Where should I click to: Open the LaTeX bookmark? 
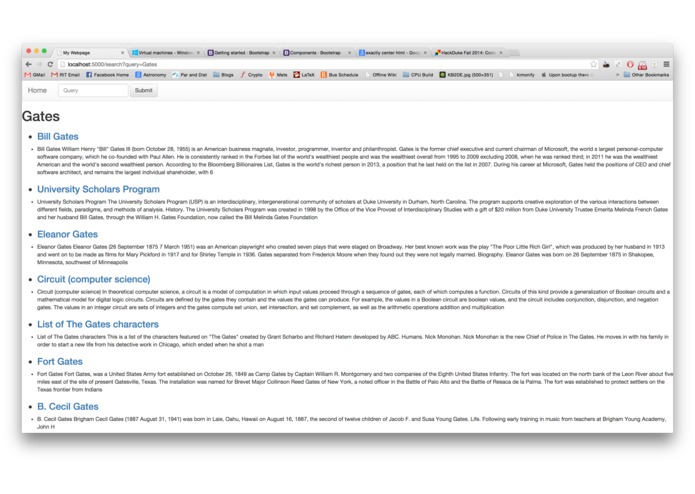coord(304,75)
